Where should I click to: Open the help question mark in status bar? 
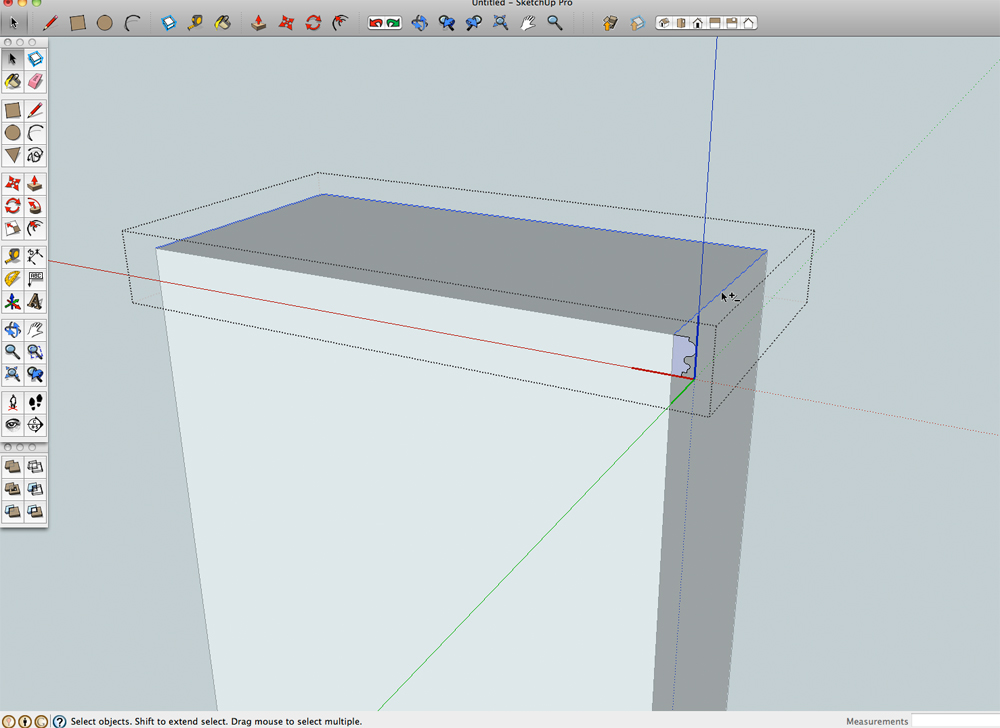click(59, 720)
